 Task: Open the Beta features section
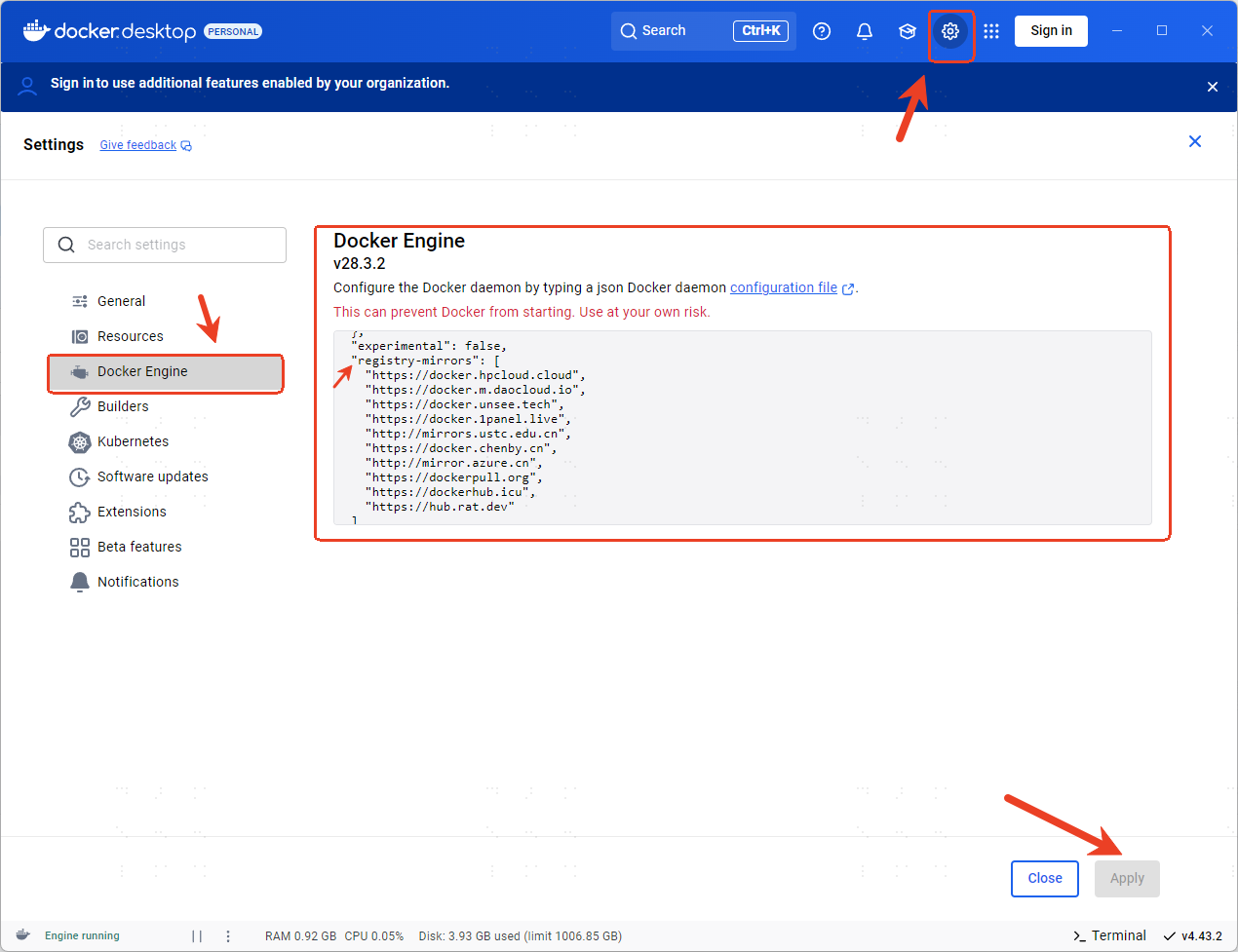[x=139, y=548]
